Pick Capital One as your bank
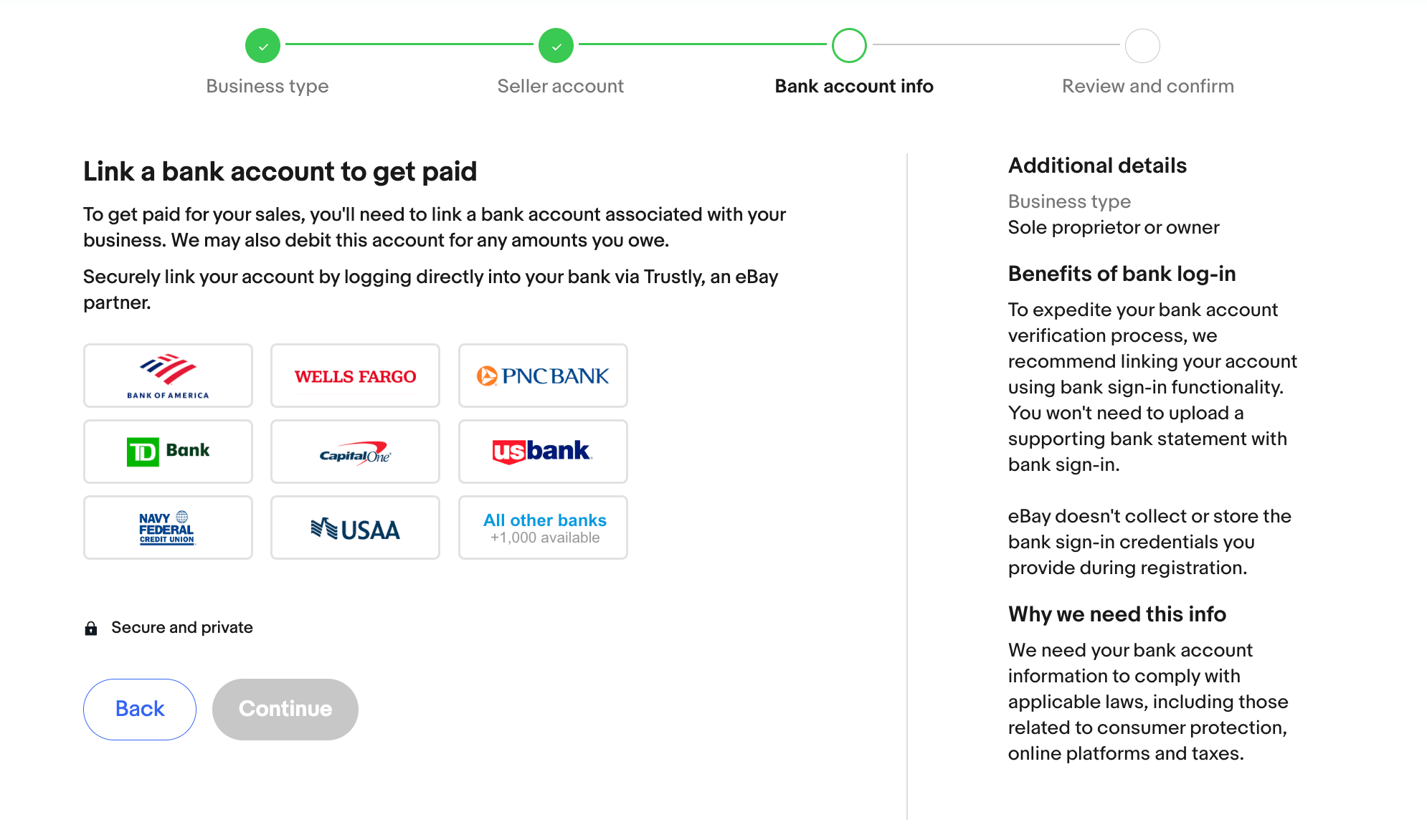The width and height of the screenshot is (1427, 840). tap(355, 452)
